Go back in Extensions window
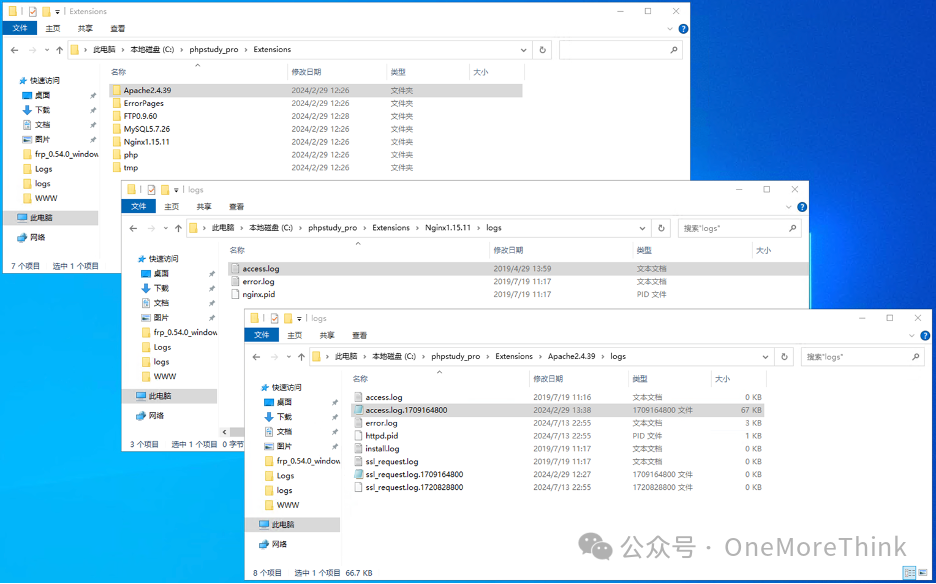This screenshot has height=584, width=936. (15, 50)
